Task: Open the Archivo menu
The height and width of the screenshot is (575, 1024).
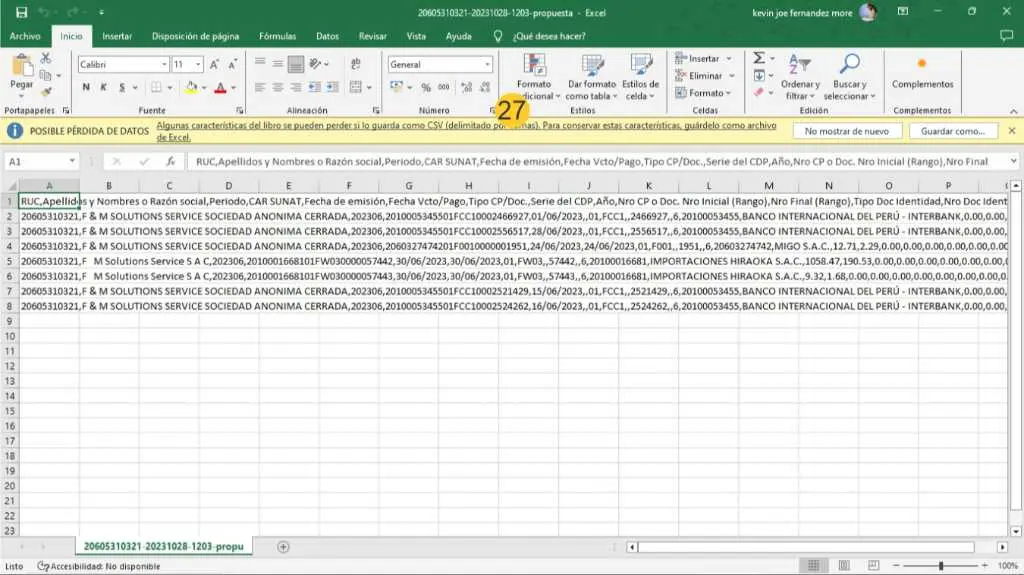Action: [25, 36]
